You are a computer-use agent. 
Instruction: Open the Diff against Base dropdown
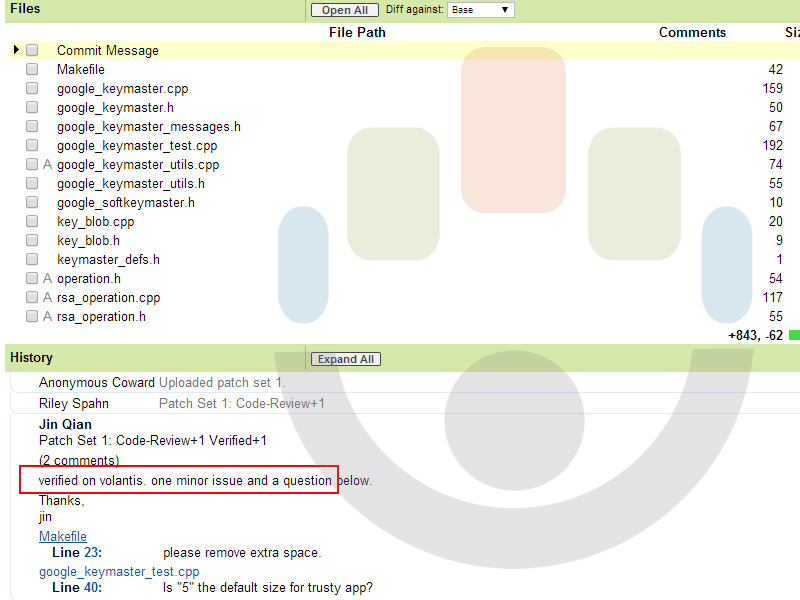481,10
